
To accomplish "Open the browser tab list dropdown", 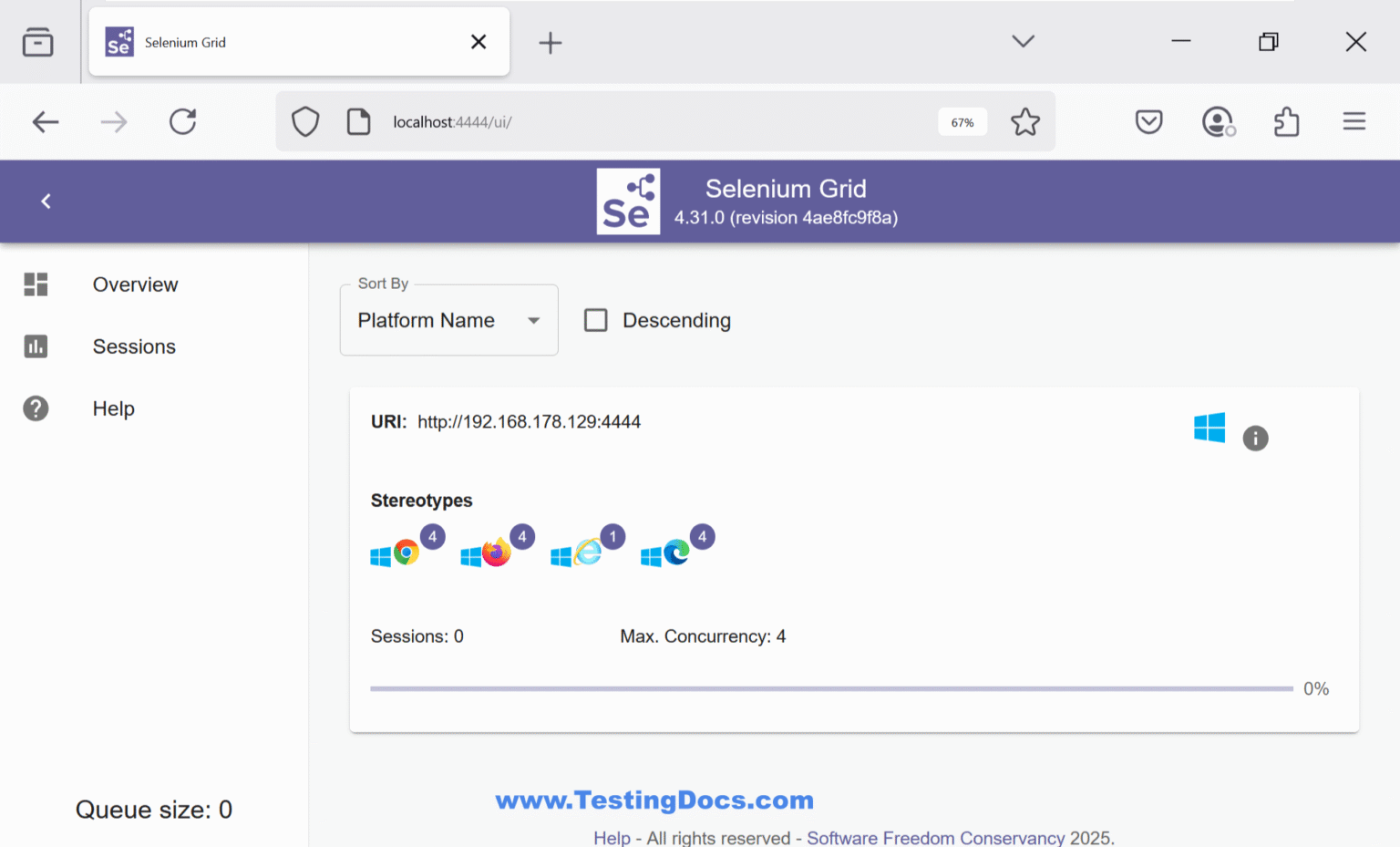I will 1023,41.
